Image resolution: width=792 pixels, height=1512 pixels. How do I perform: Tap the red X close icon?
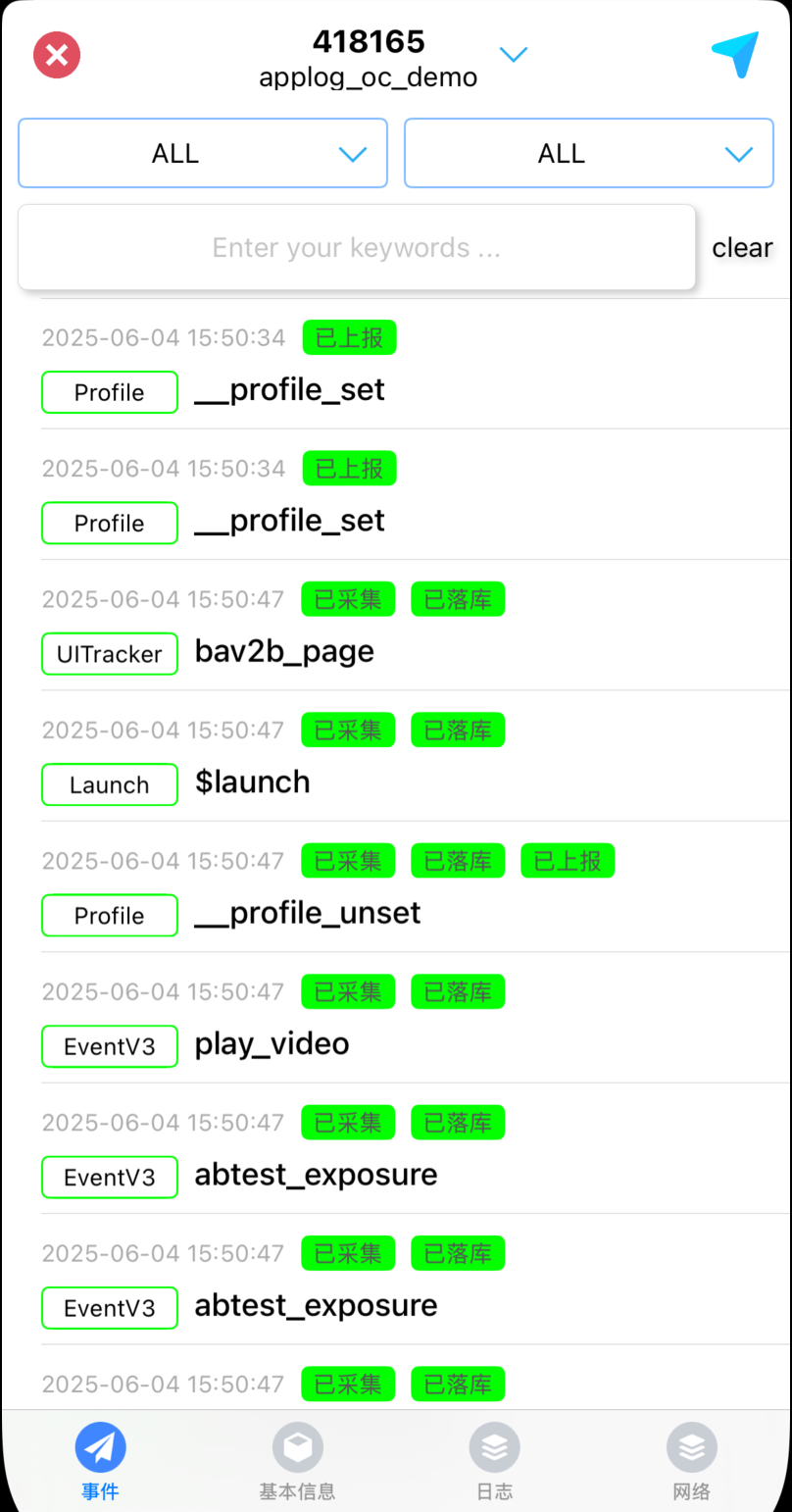[x=57, y=55]
